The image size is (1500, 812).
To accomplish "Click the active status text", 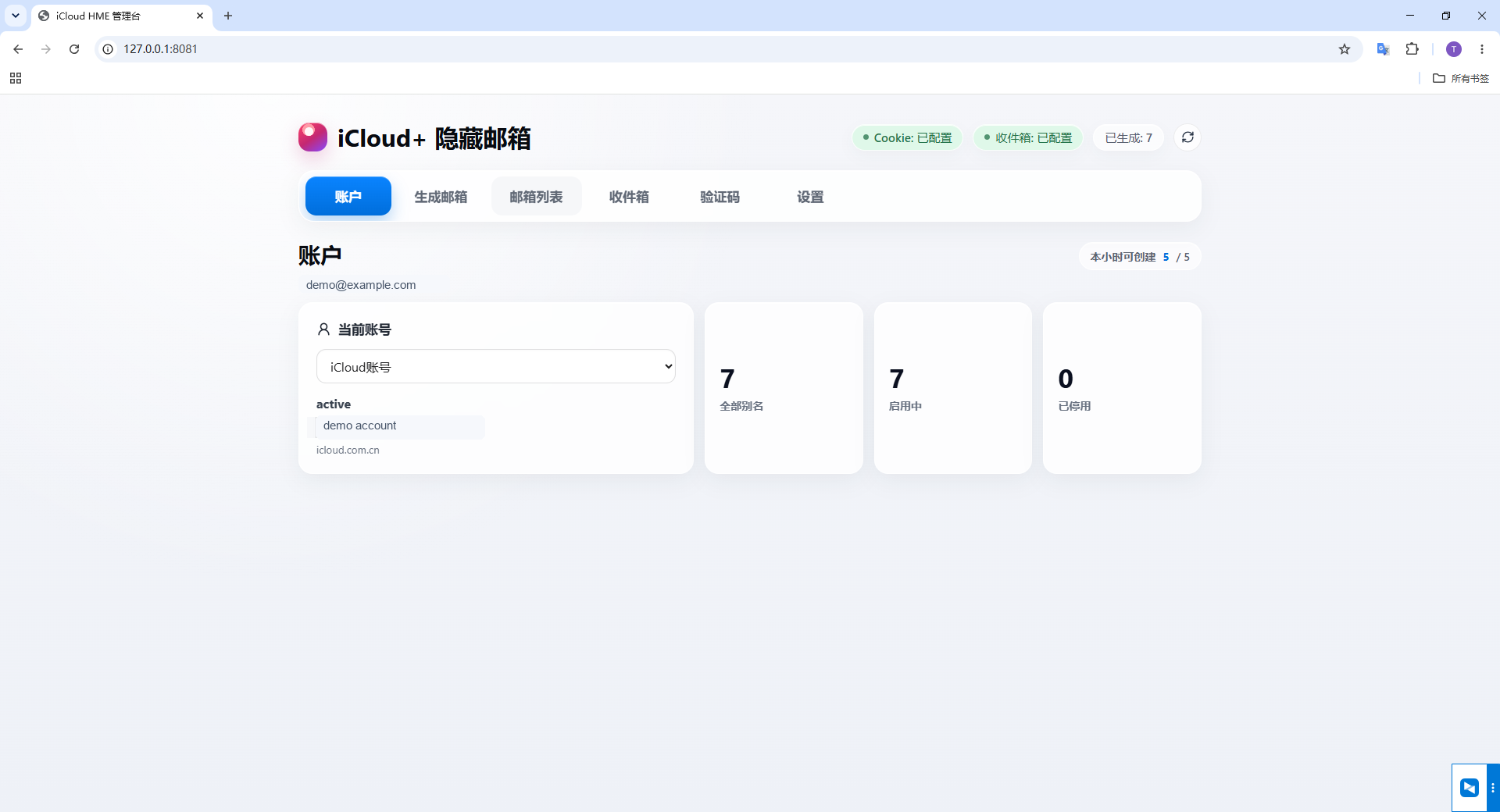I will click(x=334, y=404).
